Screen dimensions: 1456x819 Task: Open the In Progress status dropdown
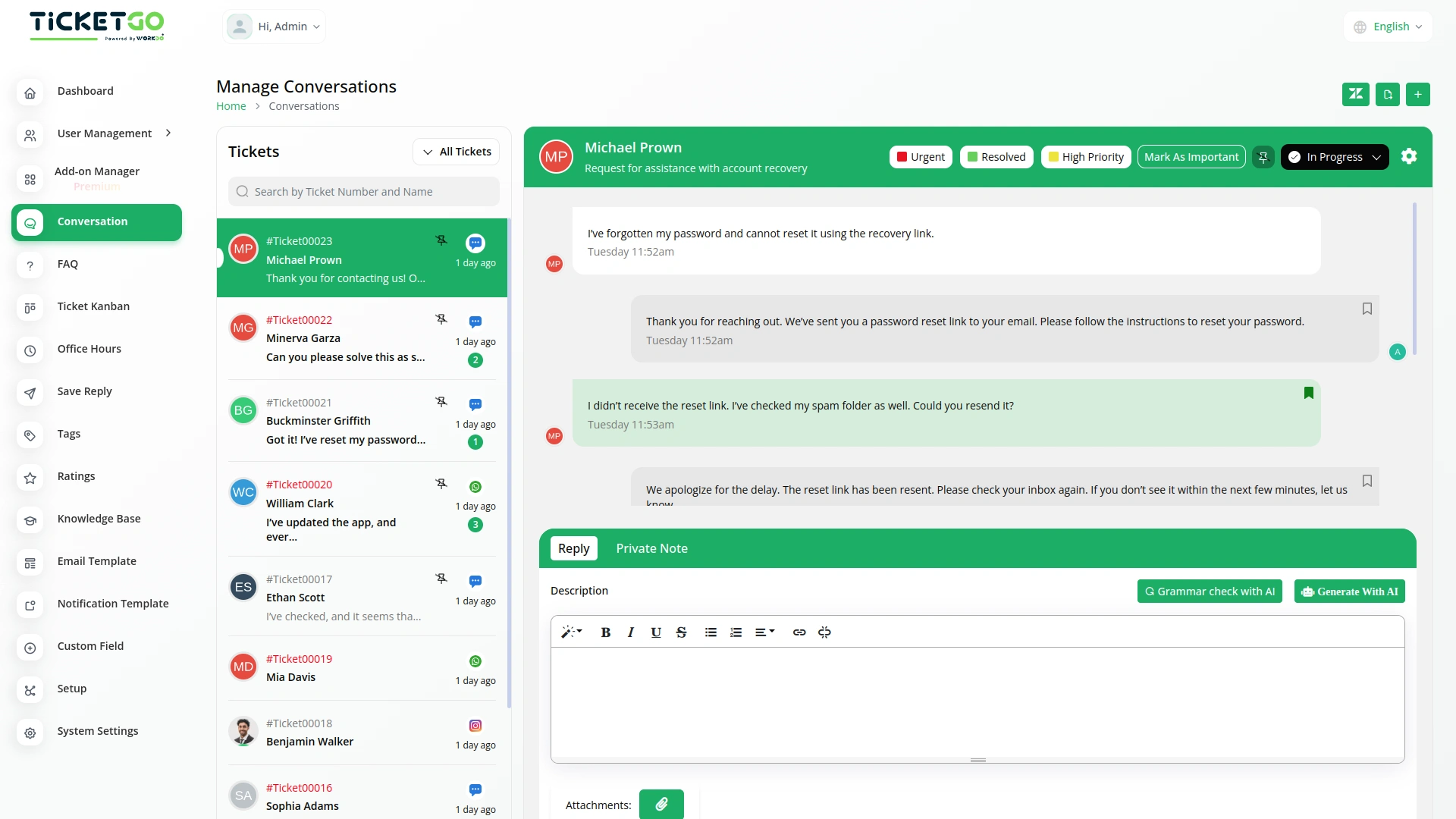[1334, 156]
